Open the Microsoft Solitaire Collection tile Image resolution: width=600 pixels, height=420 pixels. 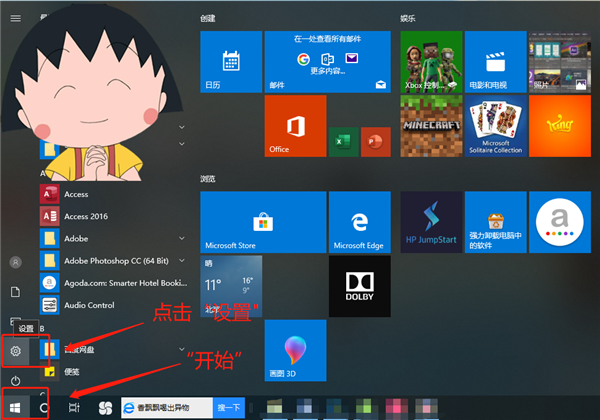click(x=492, y=127)
